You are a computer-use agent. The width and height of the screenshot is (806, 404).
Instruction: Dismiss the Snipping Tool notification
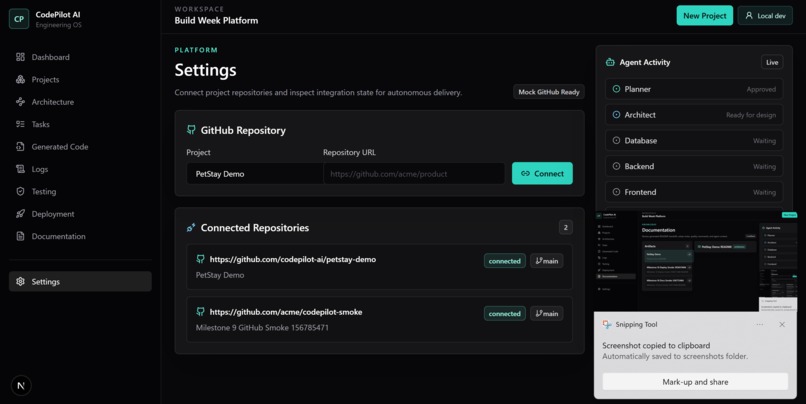click(x=782, y=324)
